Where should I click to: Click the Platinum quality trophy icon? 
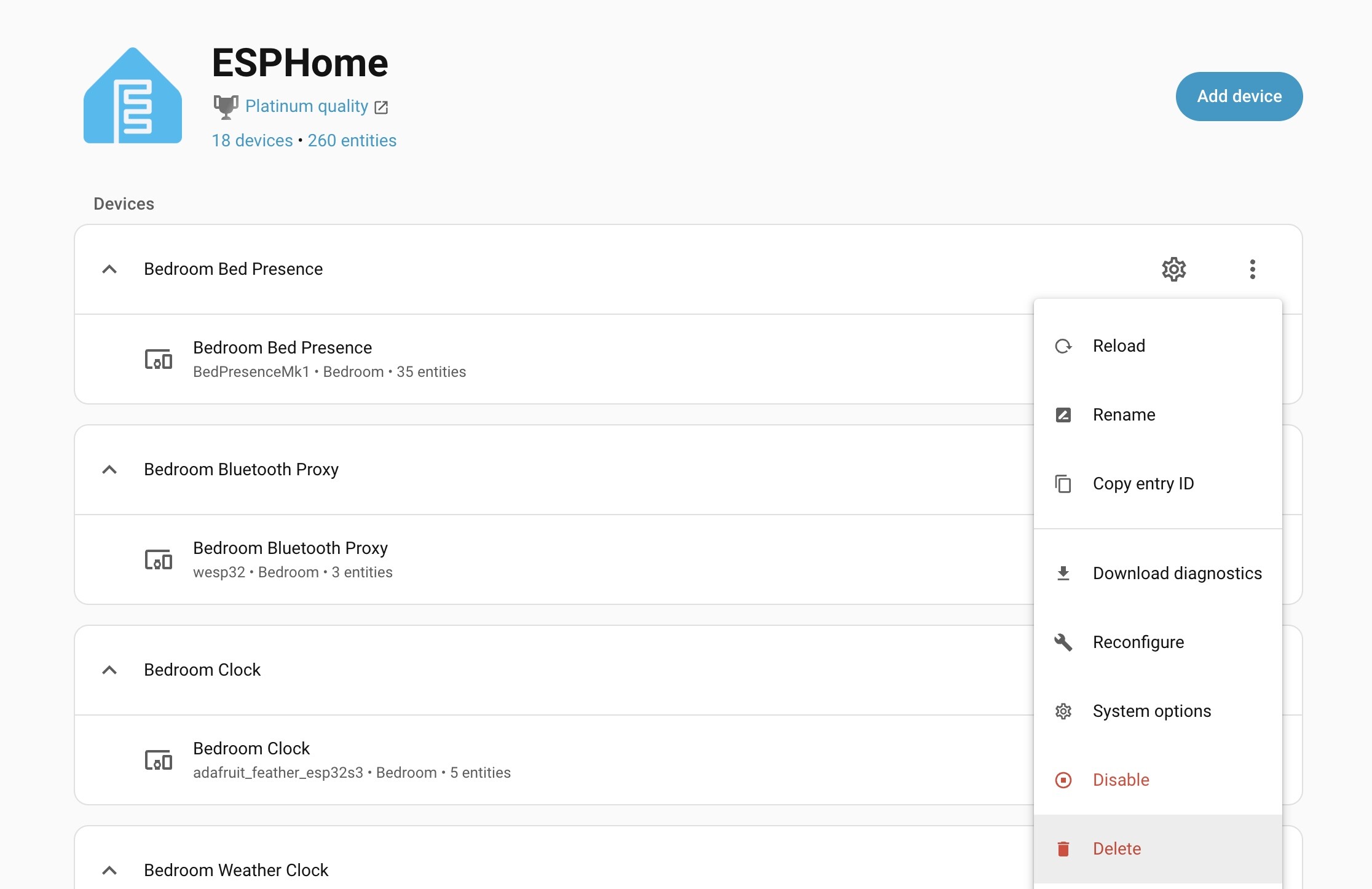point(226,107)
